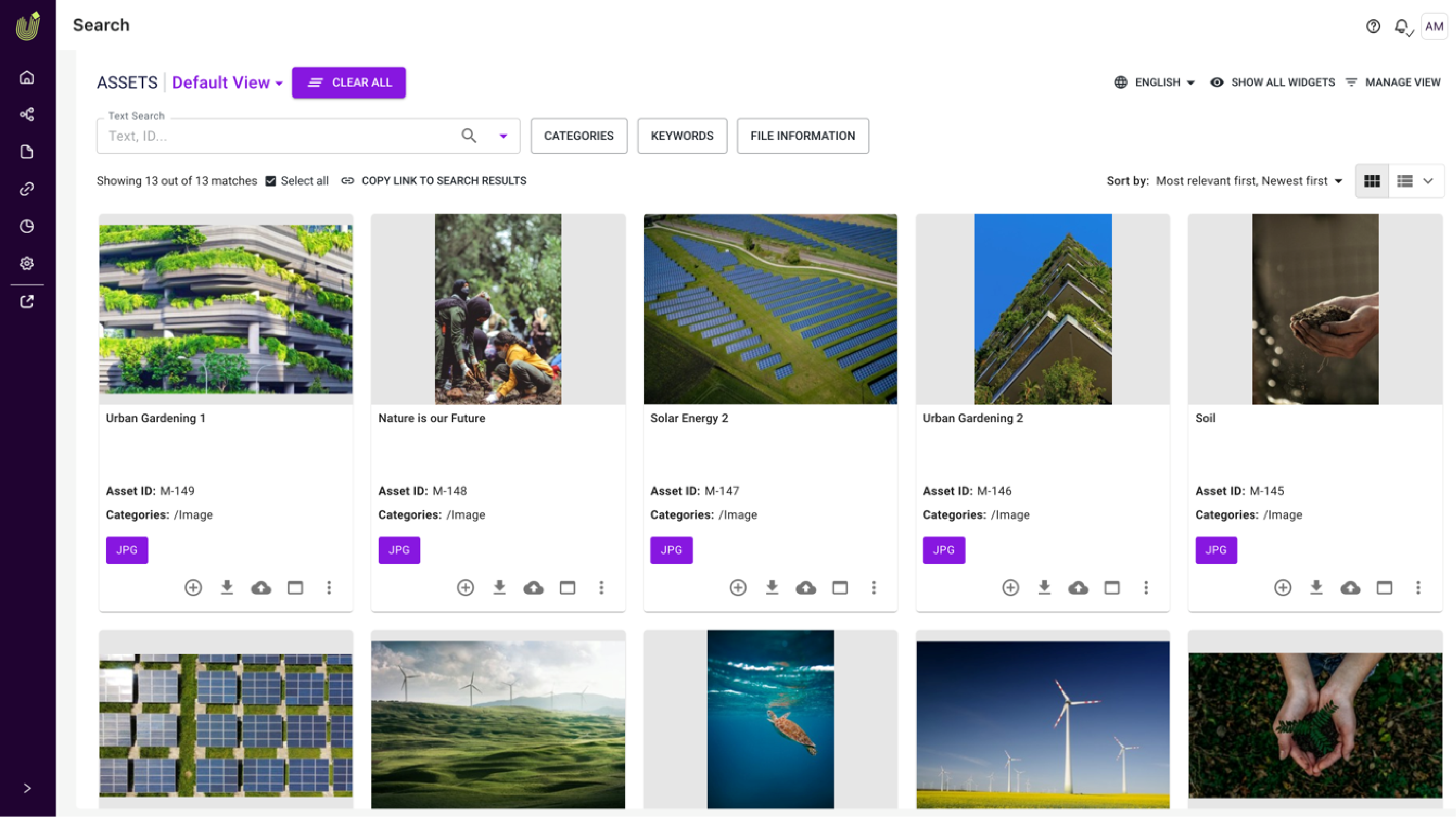Open the Sort by dropdown
Screen dimensions: 1456x817
[x=1249, y=181]
